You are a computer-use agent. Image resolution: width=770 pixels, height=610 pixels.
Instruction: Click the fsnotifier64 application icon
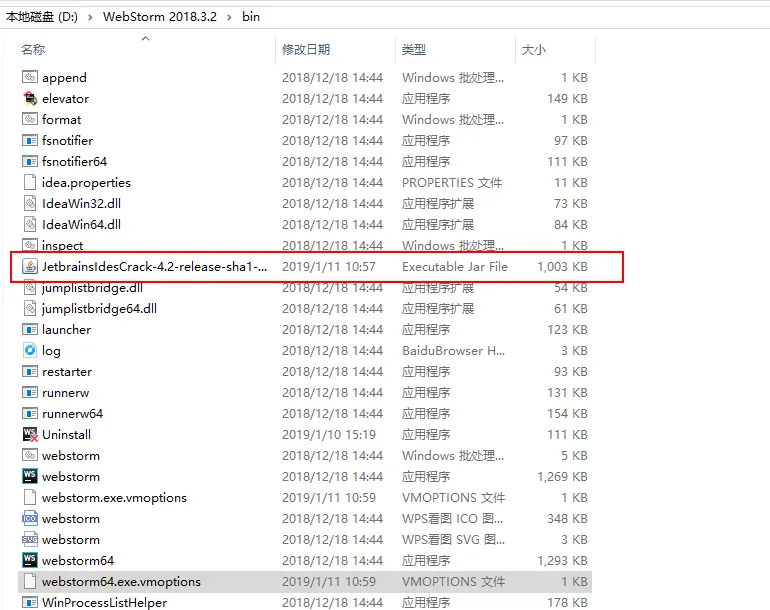(30, 161)
